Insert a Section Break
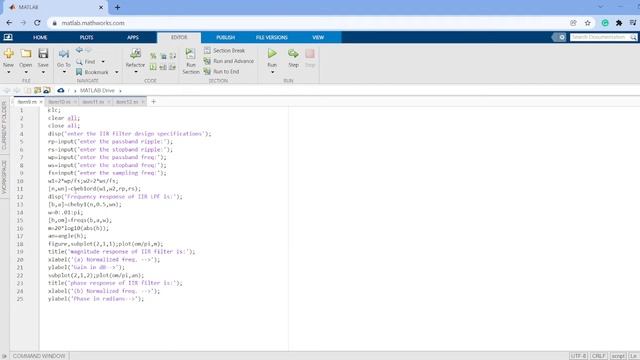The height and width of the screenshot is (360, 640). pos(224,50)
